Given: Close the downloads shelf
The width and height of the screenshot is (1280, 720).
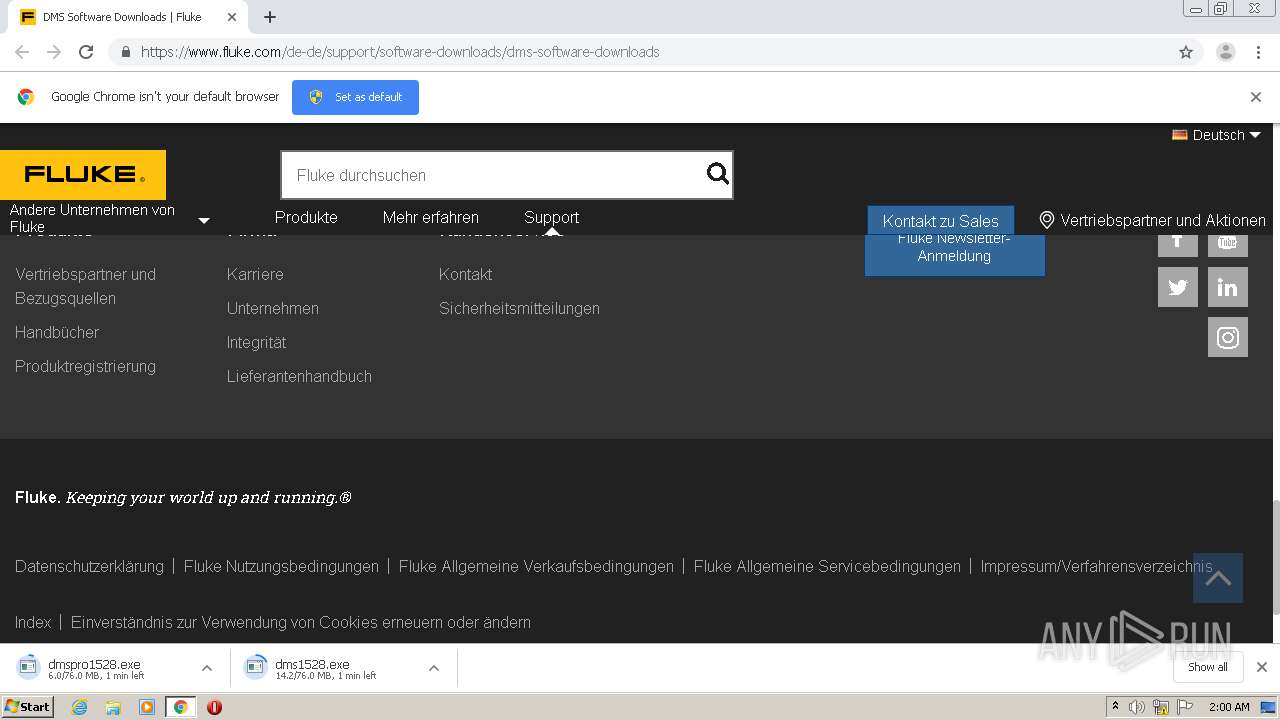Looking at the screenshot, I should click(1262, 667).
